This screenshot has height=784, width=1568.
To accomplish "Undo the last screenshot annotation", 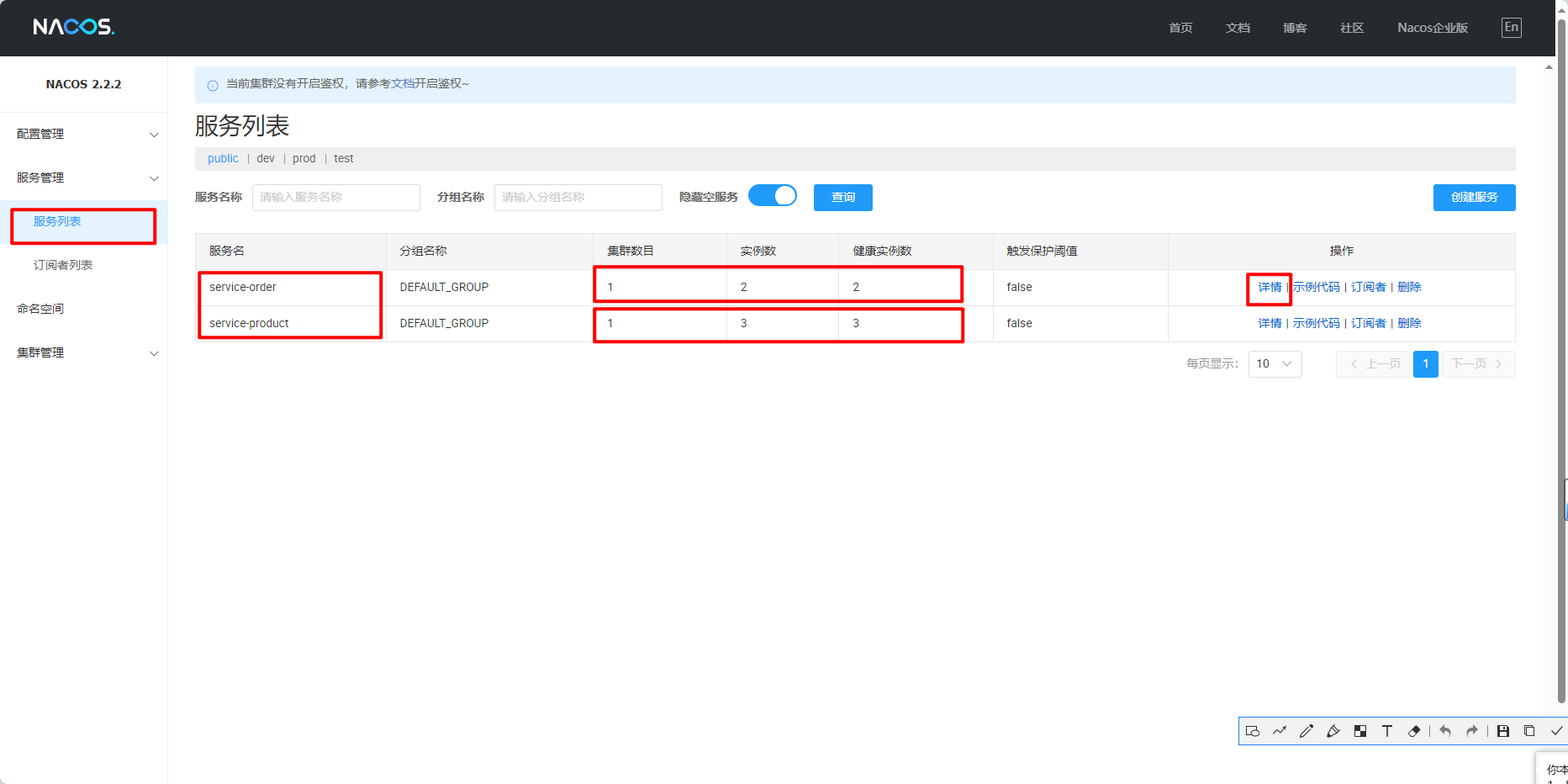I will tap(1445, 731).
